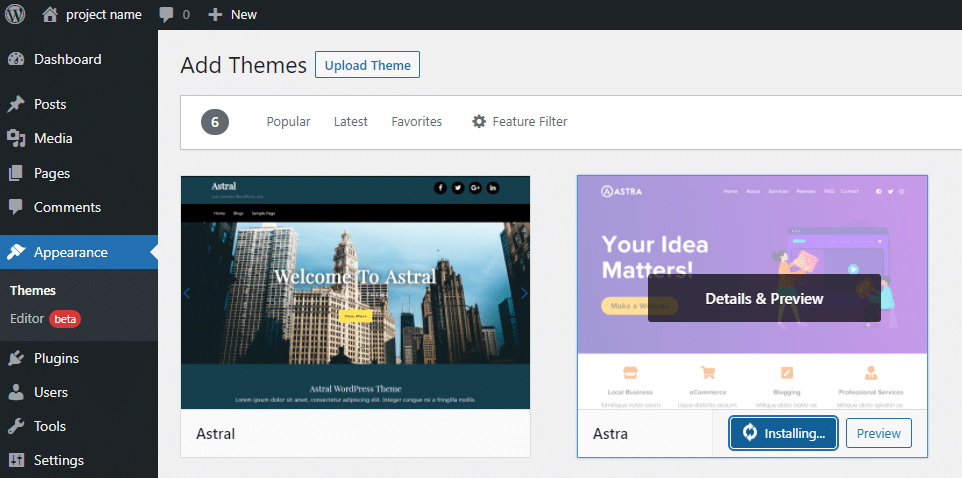Image resolution: width=962 pixels, height=478 pixels.
Task: Click the Appearance paintbrush icon
Action: coord(16,252)
